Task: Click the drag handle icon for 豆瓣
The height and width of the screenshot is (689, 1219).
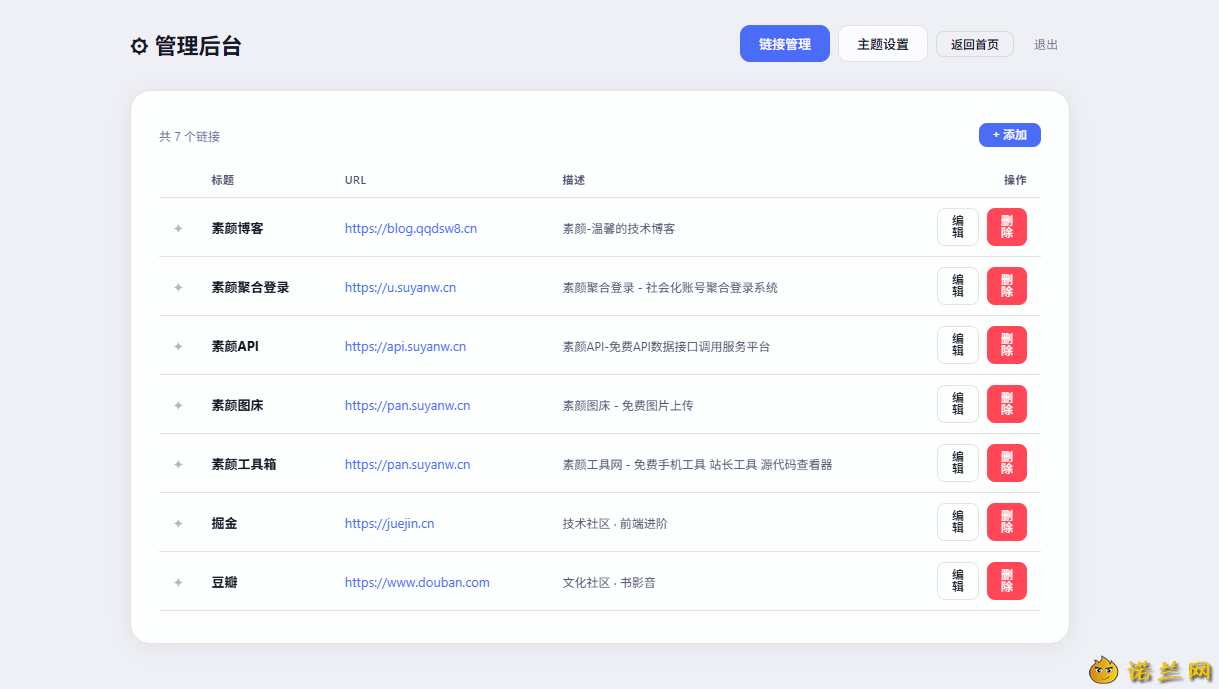Action: point(178,582)
